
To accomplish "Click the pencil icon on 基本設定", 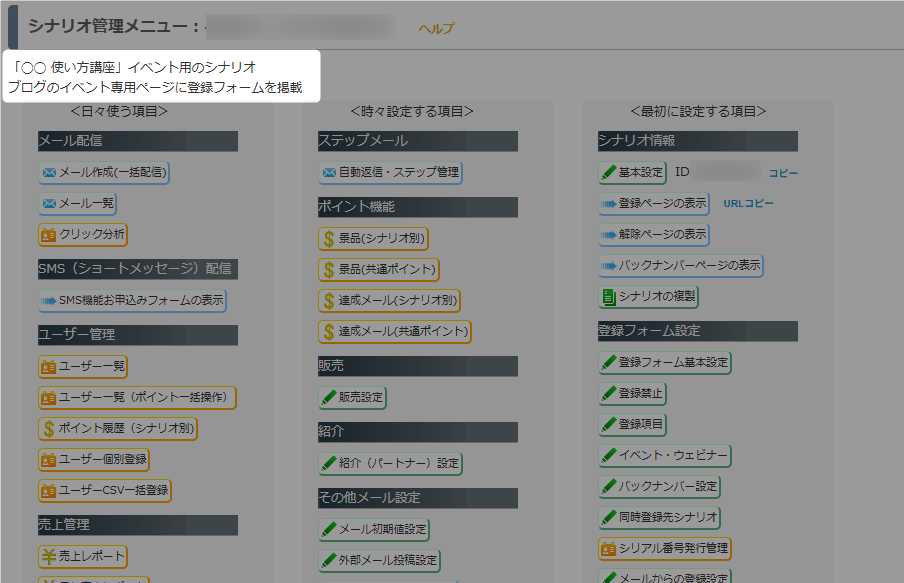I will [608, 173].
